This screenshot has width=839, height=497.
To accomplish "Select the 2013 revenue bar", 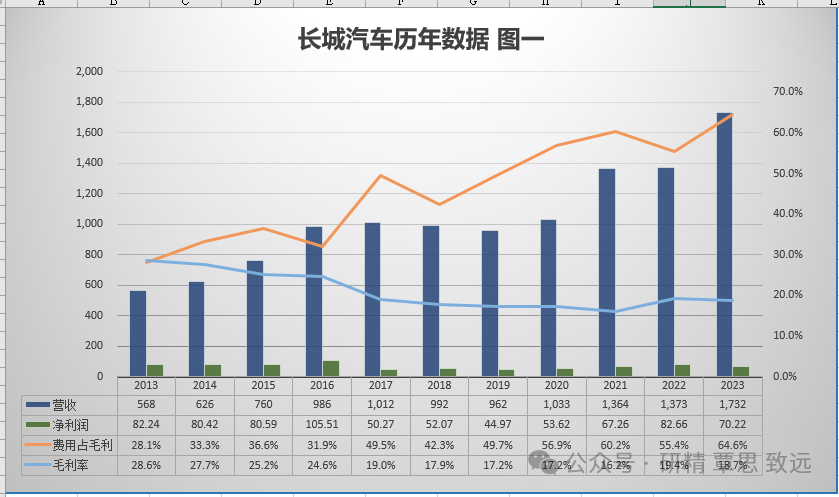I will point(138,333).
